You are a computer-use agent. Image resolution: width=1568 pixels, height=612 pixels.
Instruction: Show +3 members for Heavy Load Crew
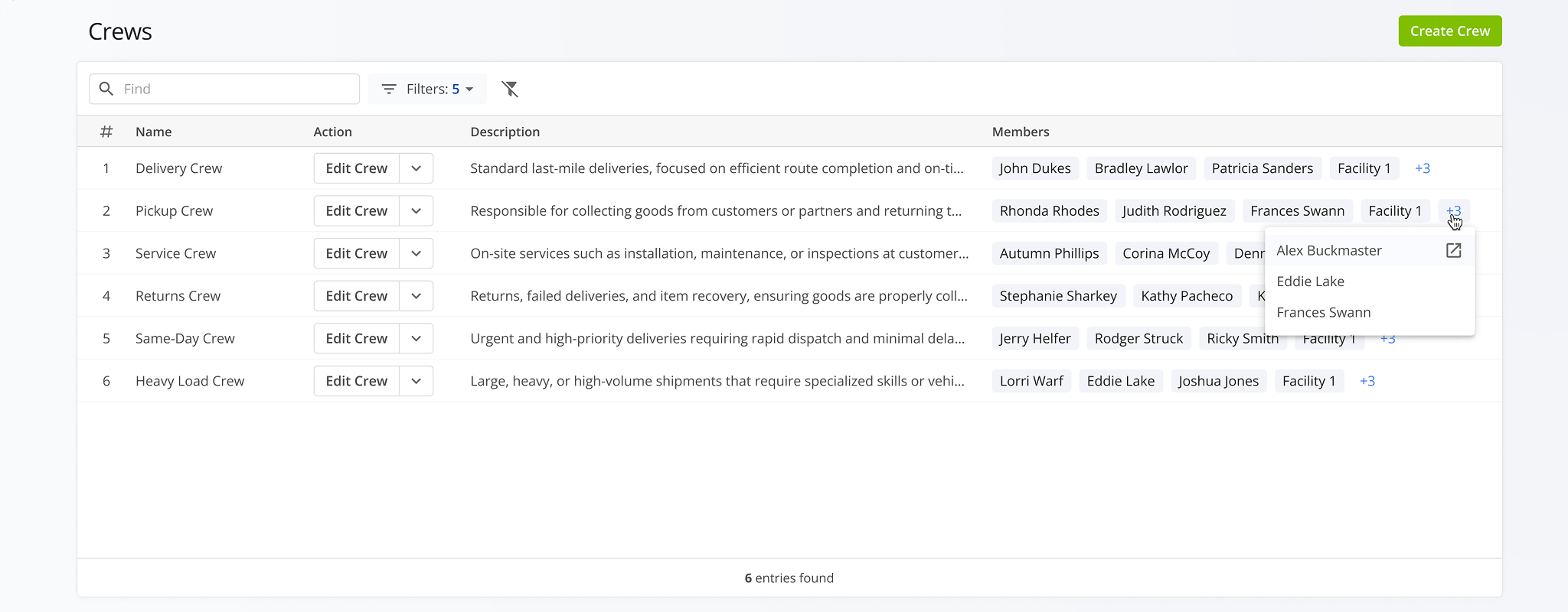click(x=1367, y=381)
